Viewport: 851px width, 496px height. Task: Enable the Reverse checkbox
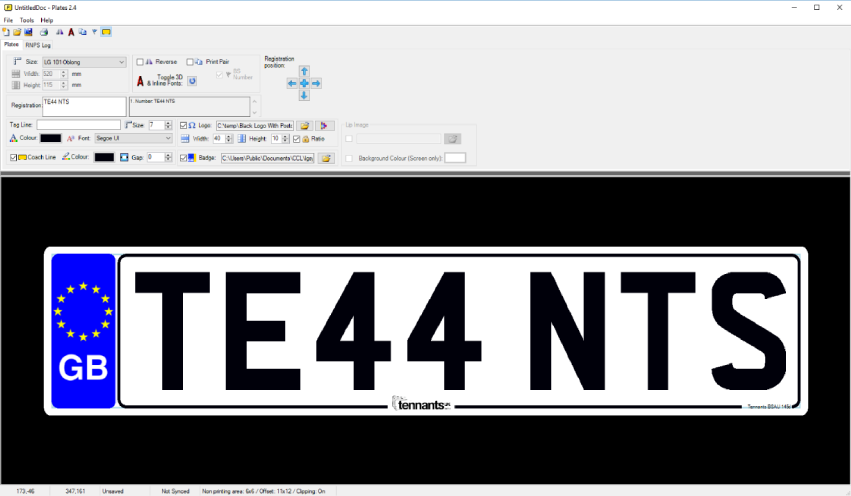[x=140, y=62]
